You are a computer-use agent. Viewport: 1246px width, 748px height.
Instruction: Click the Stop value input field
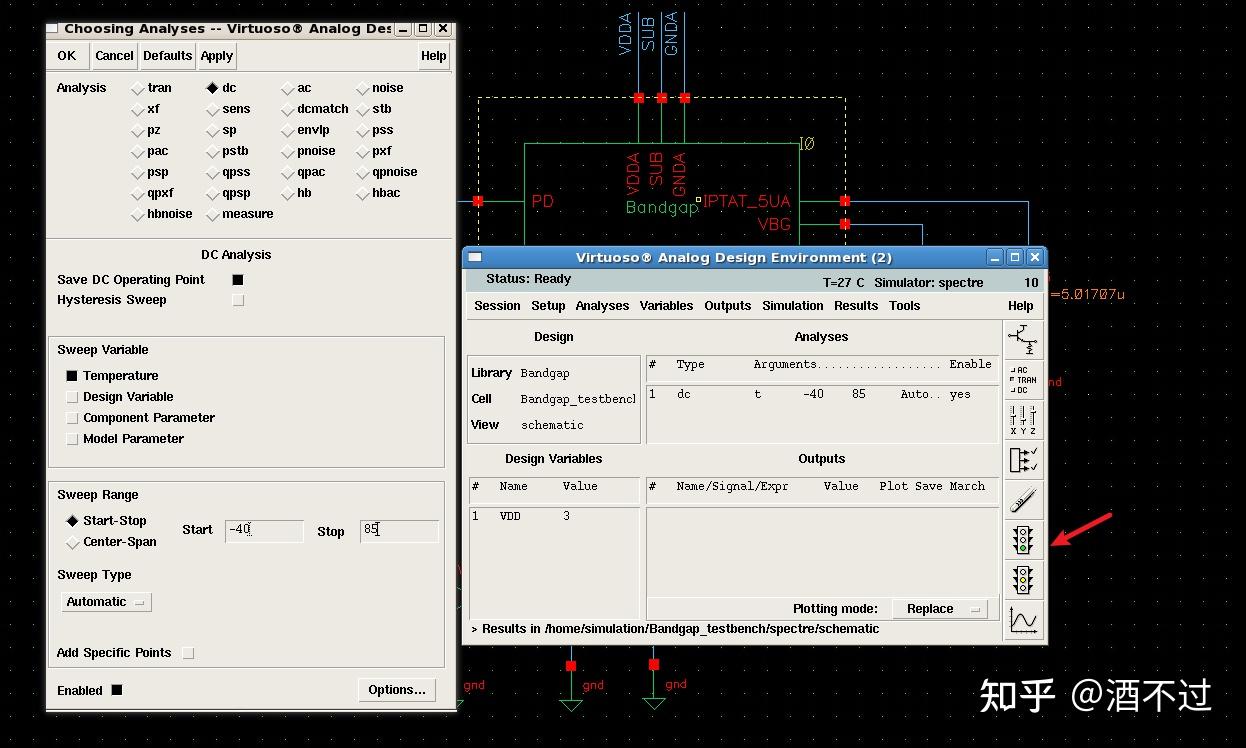399,531
